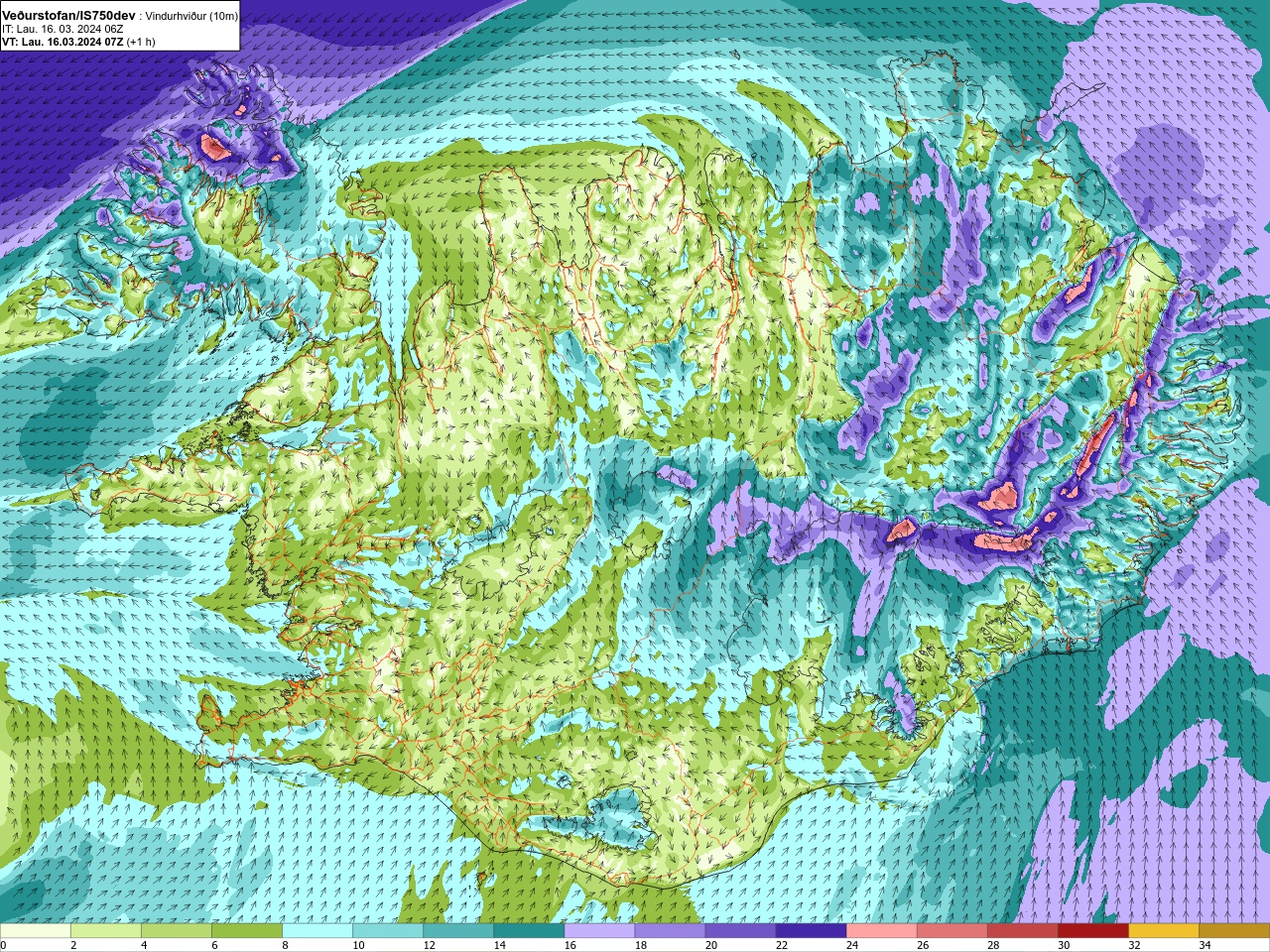
Task: Click the legend scale value "24"
Action: (x=851, y=945)
